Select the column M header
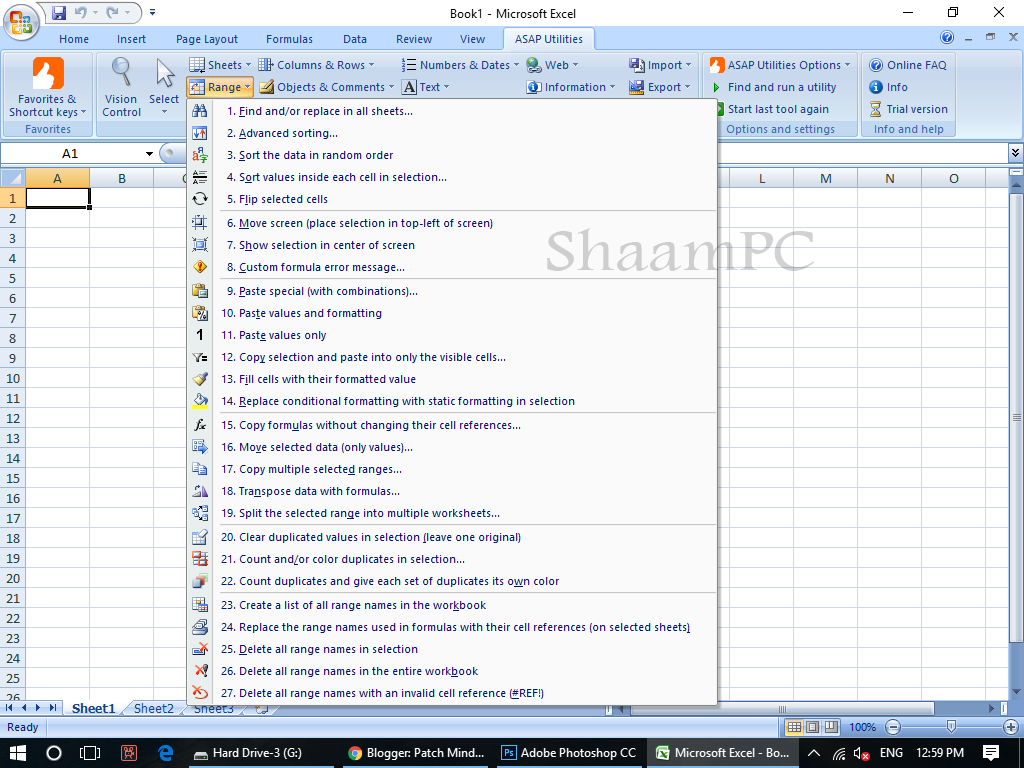This screenshot has height=768, width=1024. [x=825, y=178]
